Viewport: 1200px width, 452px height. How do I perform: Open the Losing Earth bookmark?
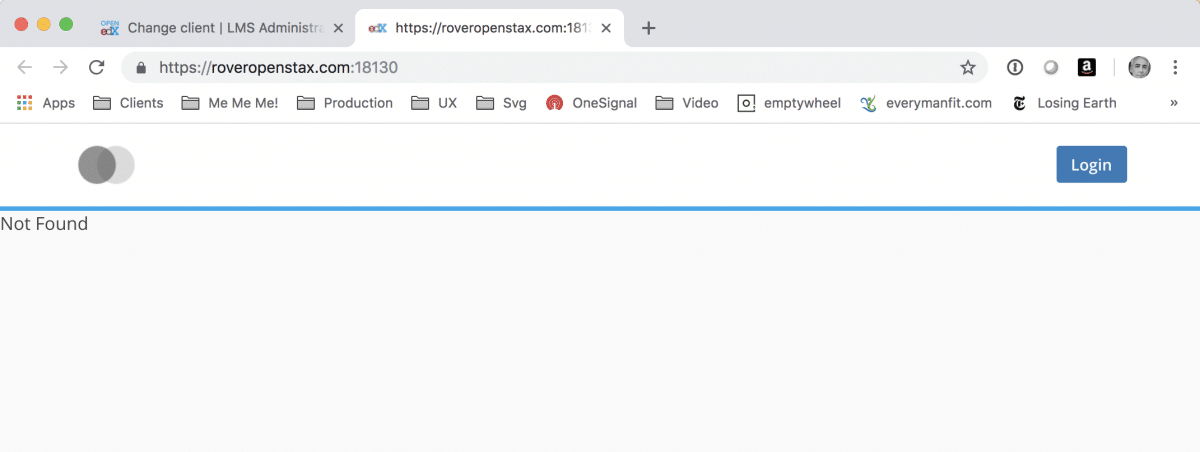tap(1064, 102)
